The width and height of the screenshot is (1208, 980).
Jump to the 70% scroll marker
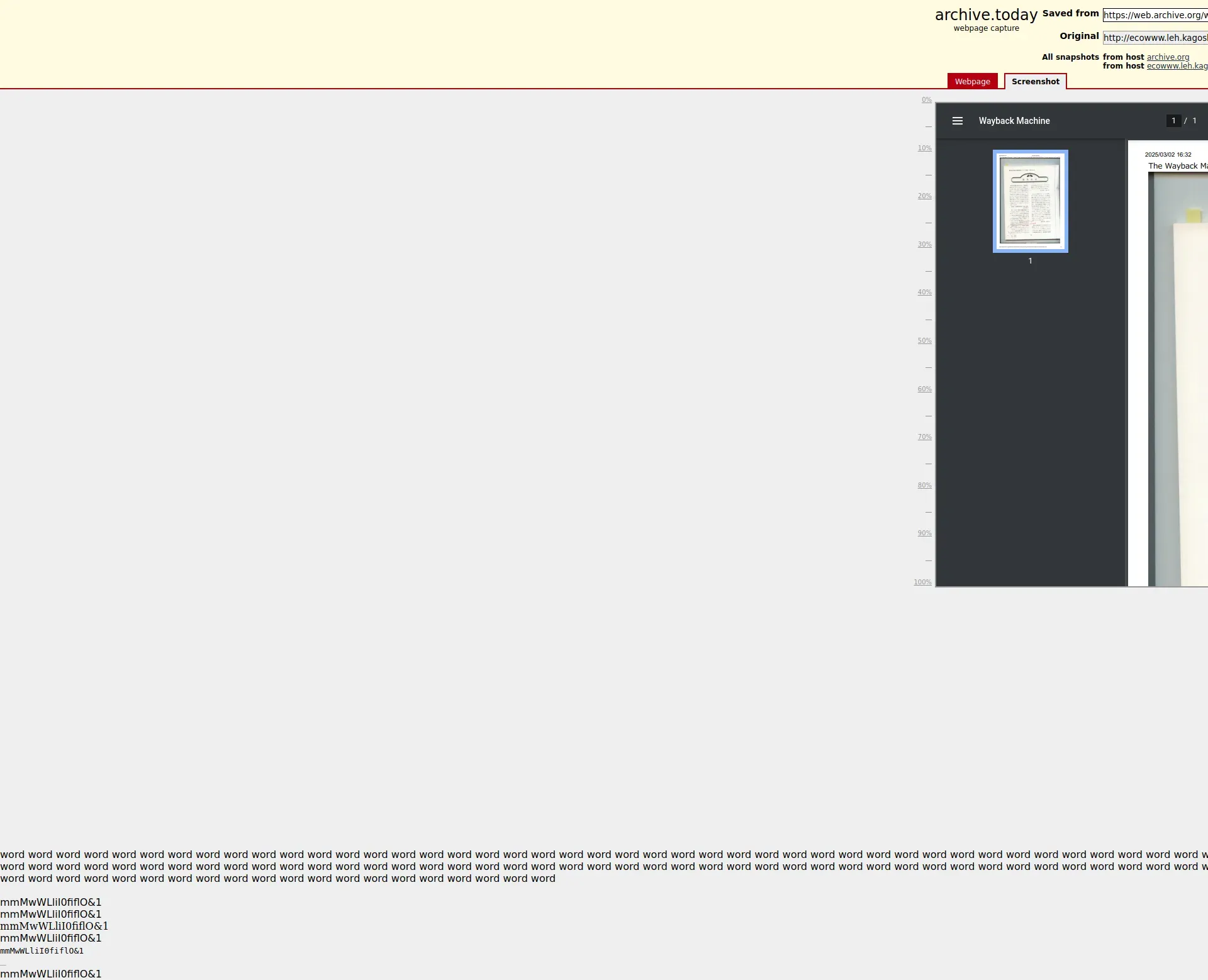pyautogui.click(x=924, y=437)
